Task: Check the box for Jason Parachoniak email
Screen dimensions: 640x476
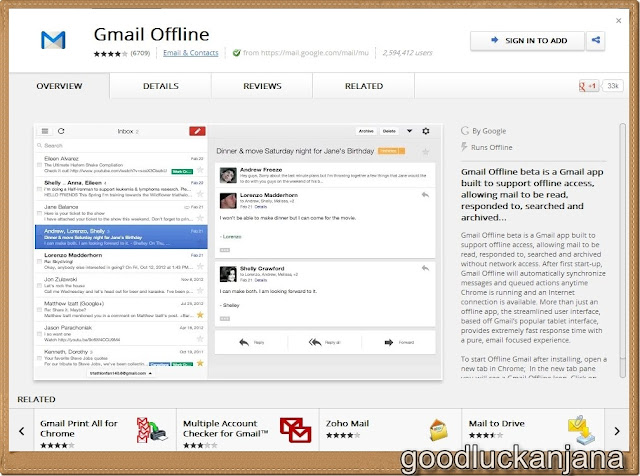Action: (x=40, y=334)
